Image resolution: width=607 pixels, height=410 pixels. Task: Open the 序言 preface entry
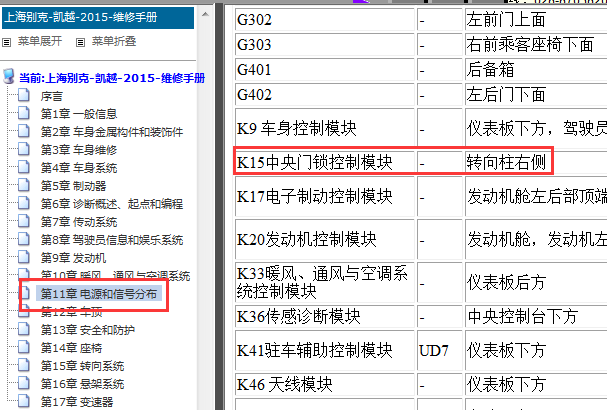pos(51,96)
